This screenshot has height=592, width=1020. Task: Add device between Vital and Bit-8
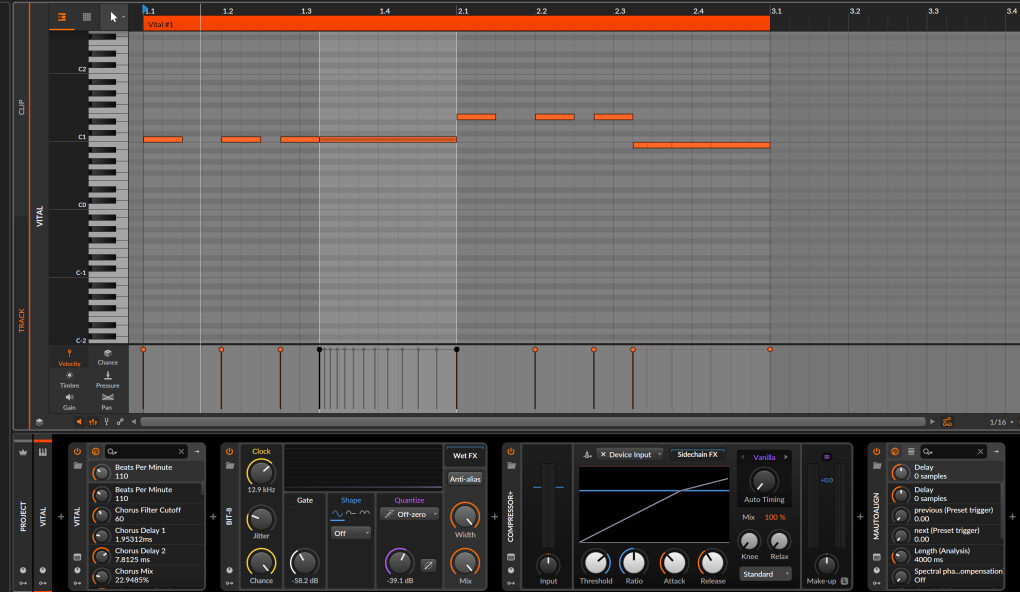click(213, 517)
